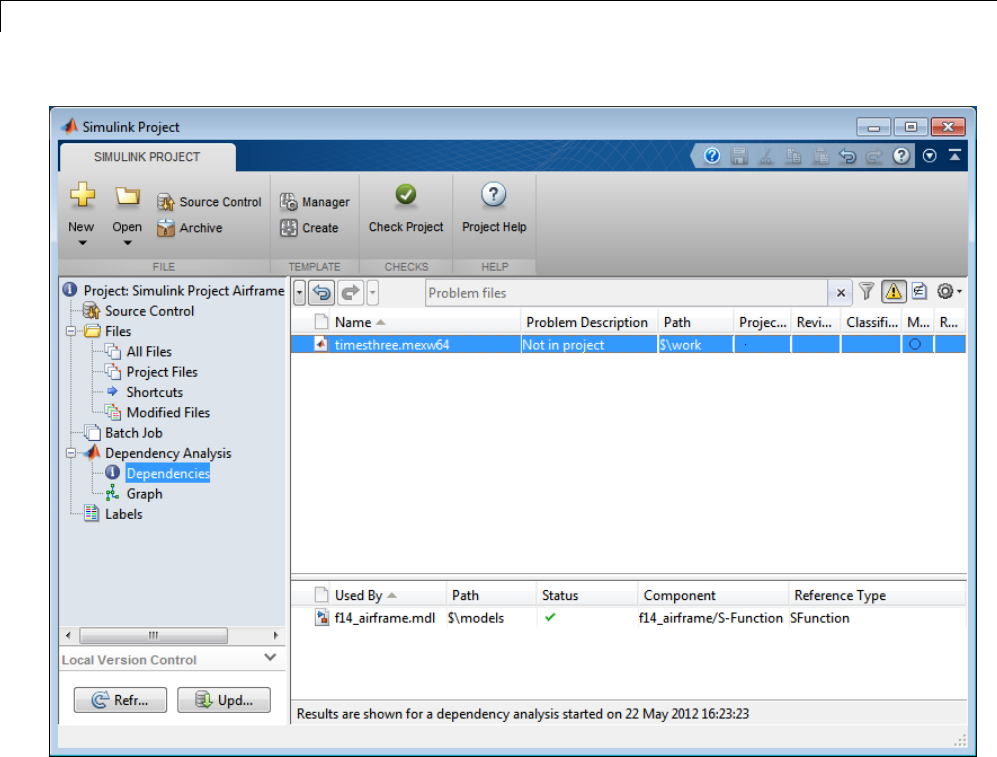Click the Upd... update button

(x=224, y=700)
